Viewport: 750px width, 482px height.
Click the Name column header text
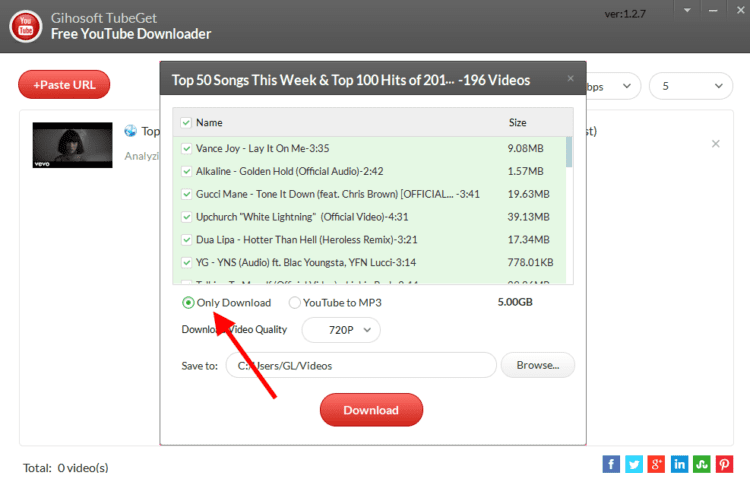209,123
